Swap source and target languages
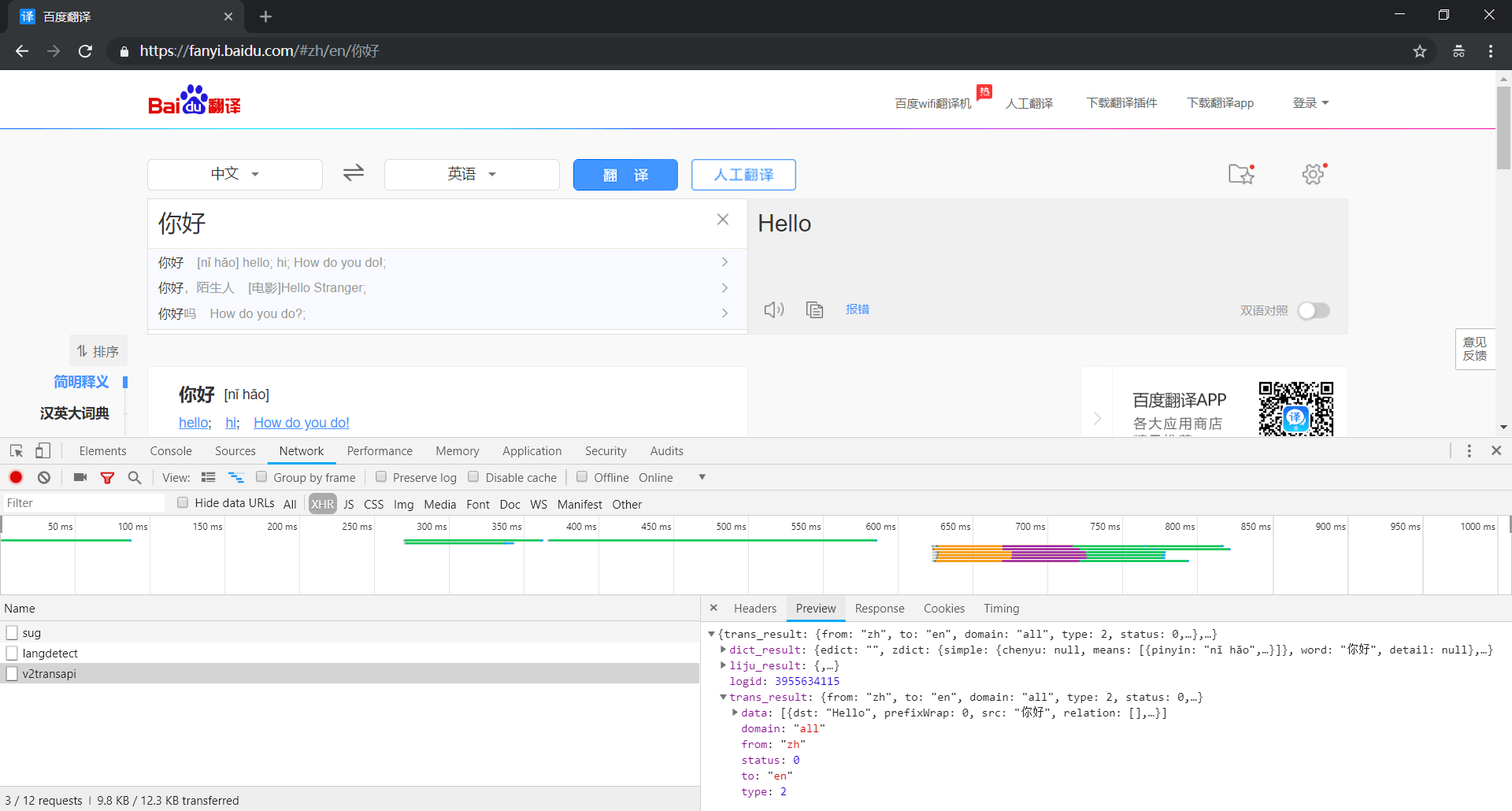This screenshot has width=1512, height=811. (354, 172)
